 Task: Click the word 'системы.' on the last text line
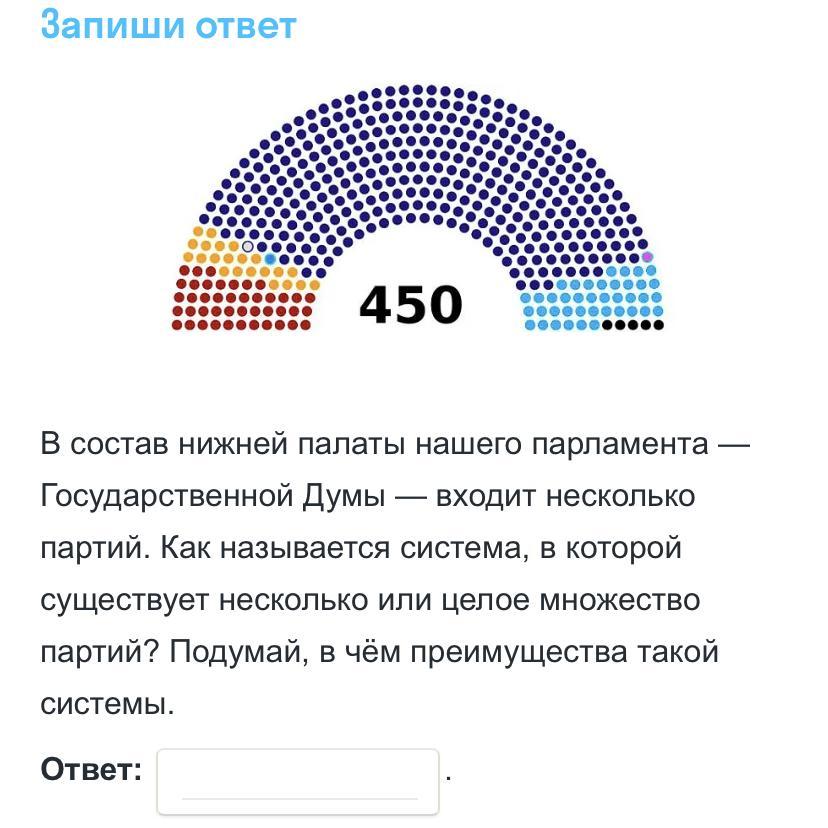pos(108,704)
